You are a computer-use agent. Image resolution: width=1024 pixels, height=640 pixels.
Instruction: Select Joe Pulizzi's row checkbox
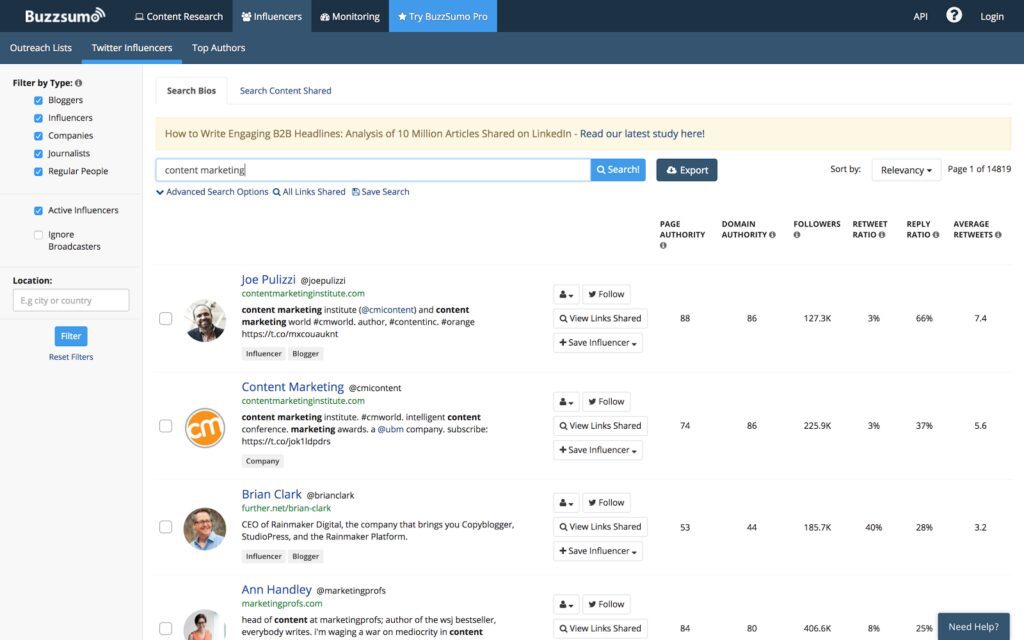coord(165,320)
